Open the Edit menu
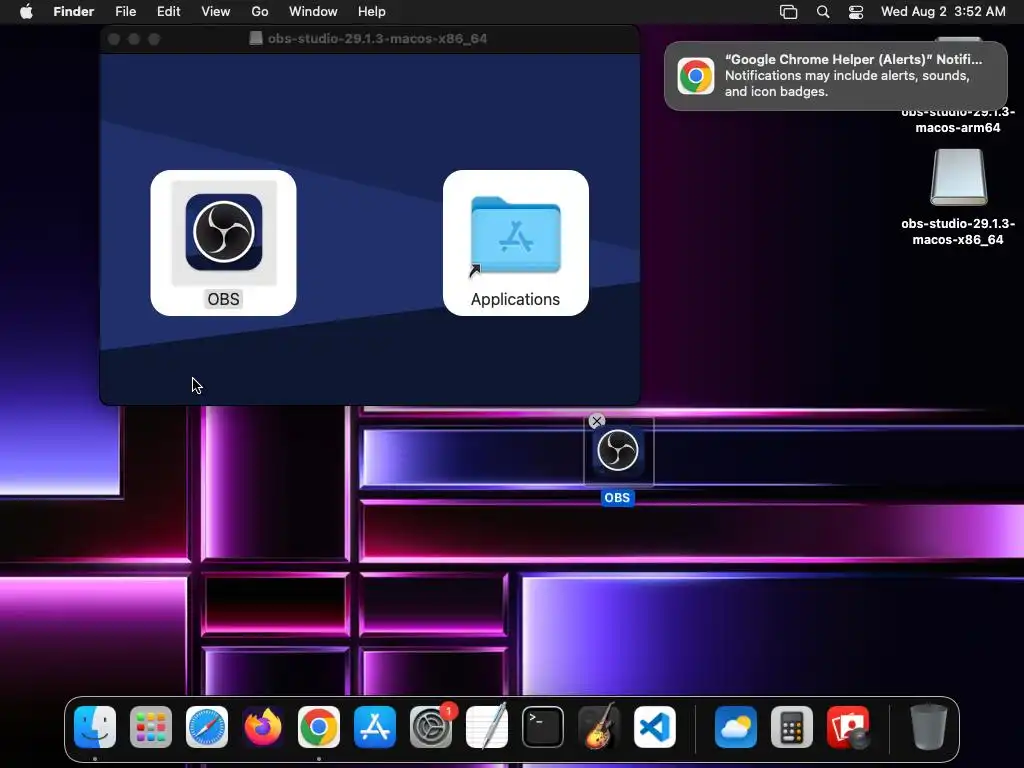Image resolution: width=1024 pixels, height=768 pixels. (x=168, y=12)
